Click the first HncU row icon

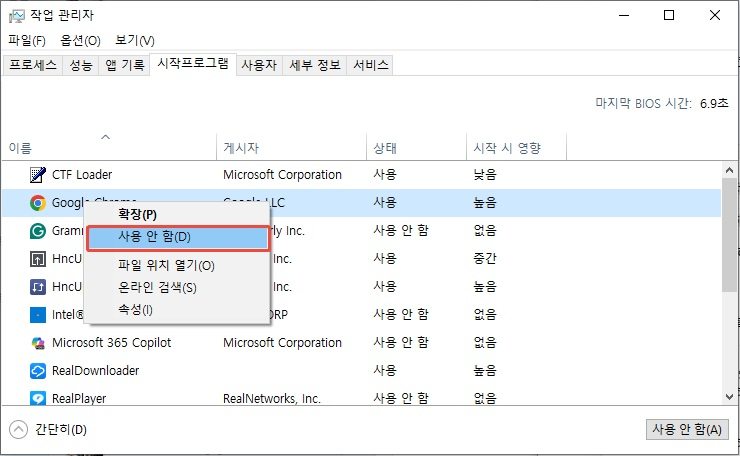tap(38, 259)
